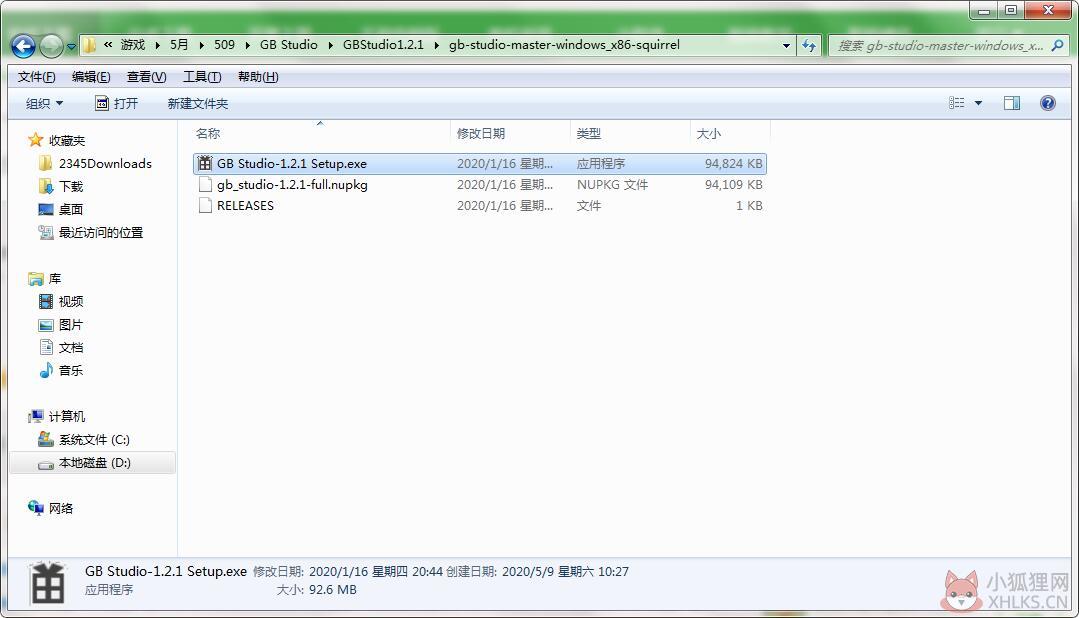Click 游戏 in the address breadcrumb
The height and width of the screenshot is (618, 1079).
(x=133, y=45)
